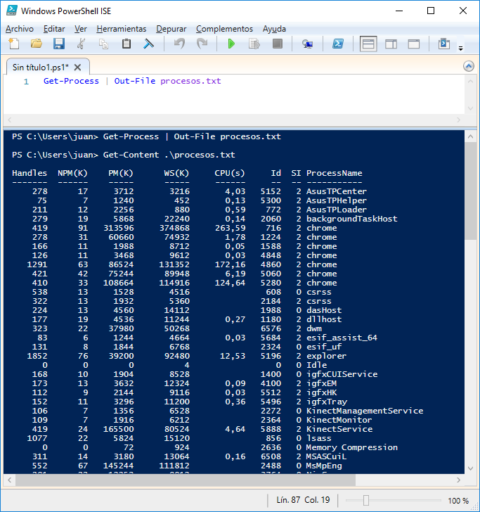Click the MsMpEng process name

pos(324,465)
